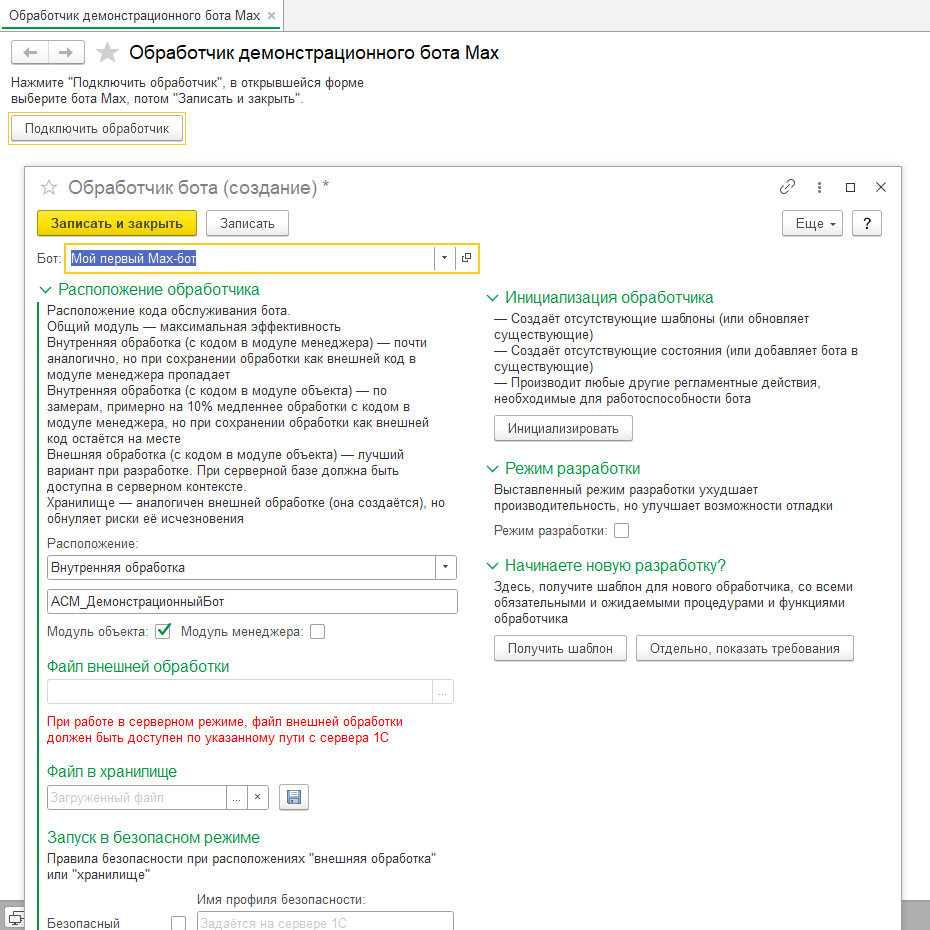Mark Обработчик бота form as favorite star

[49, 187]
